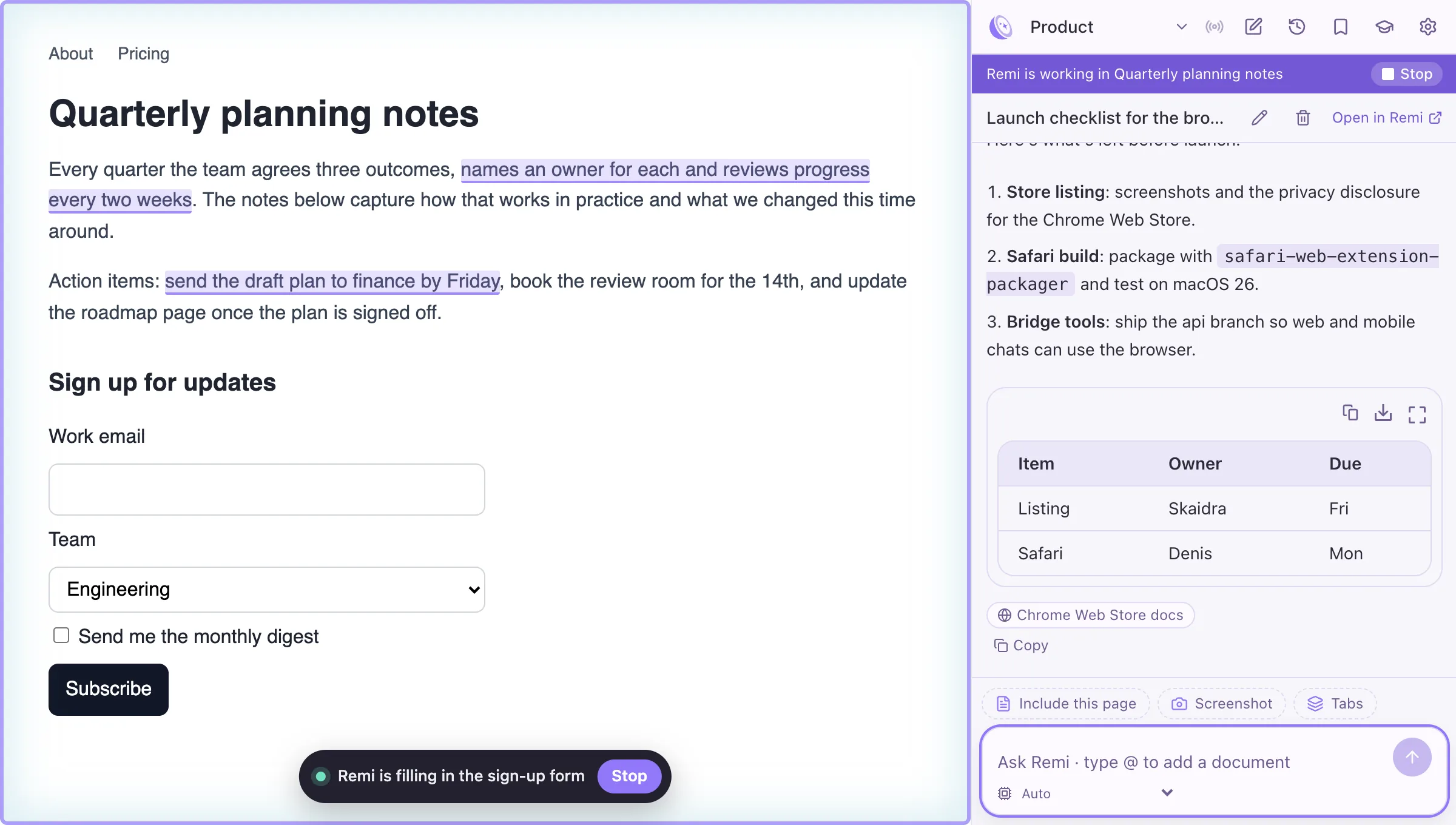Copy the table with copy icon

click(x=1350, y=413)
